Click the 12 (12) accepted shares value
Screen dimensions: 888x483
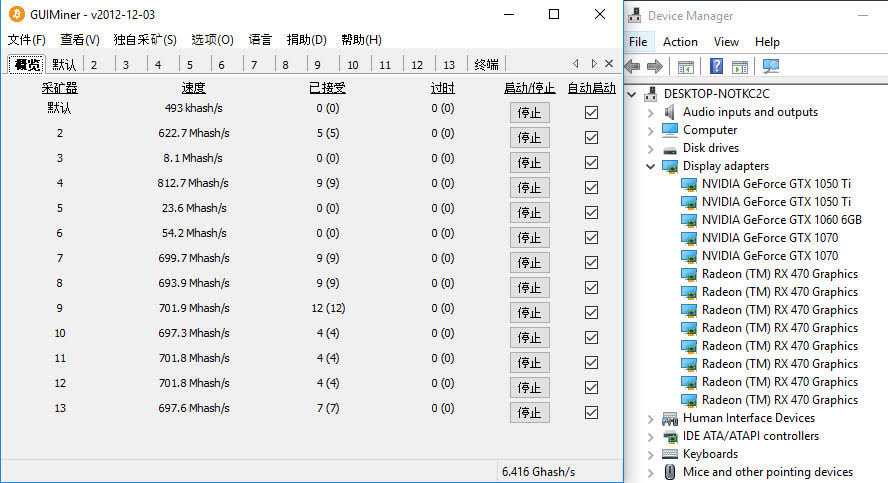pyautogui.click(x=328, y=308)
